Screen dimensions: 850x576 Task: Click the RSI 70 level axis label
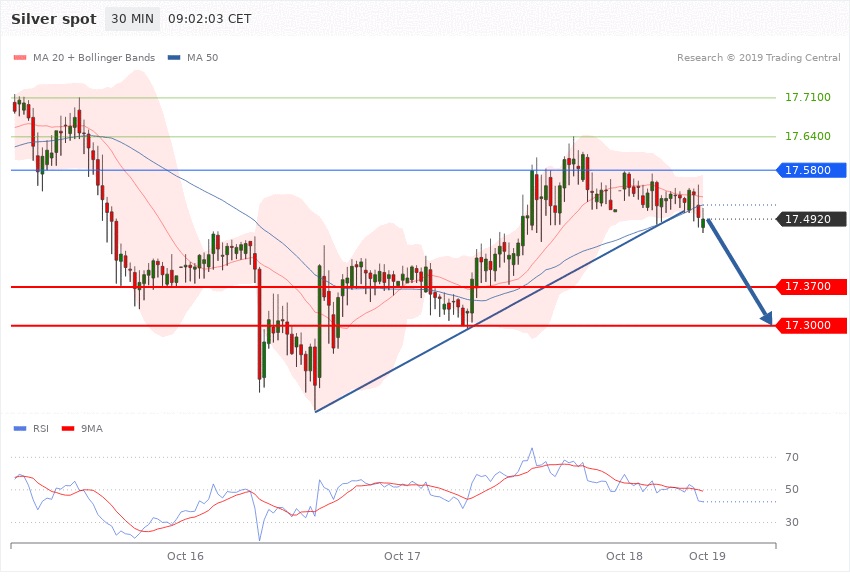pyautogui.click(x=792, y=458)
